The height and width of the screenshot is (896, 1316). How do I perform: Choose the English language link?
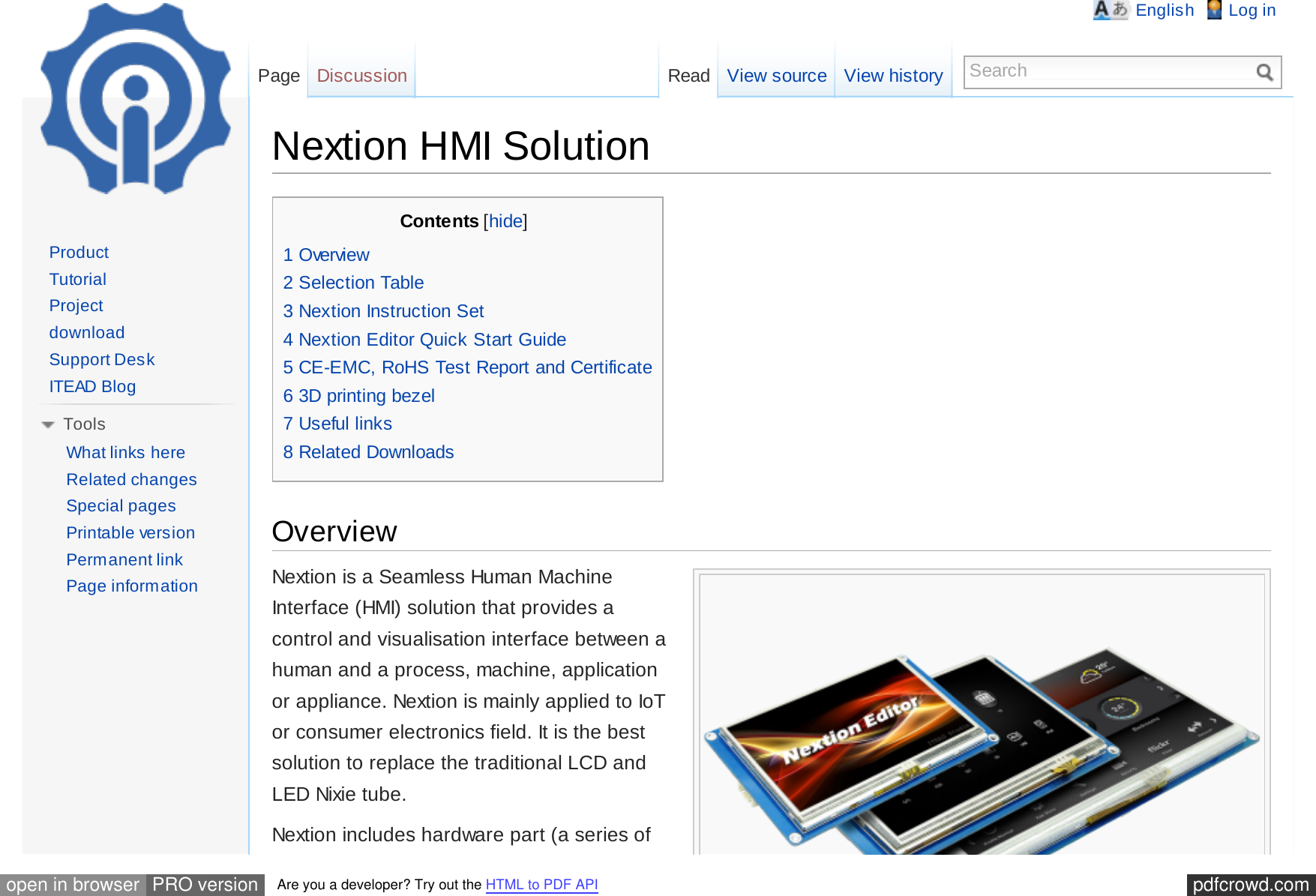(1165, 10)
